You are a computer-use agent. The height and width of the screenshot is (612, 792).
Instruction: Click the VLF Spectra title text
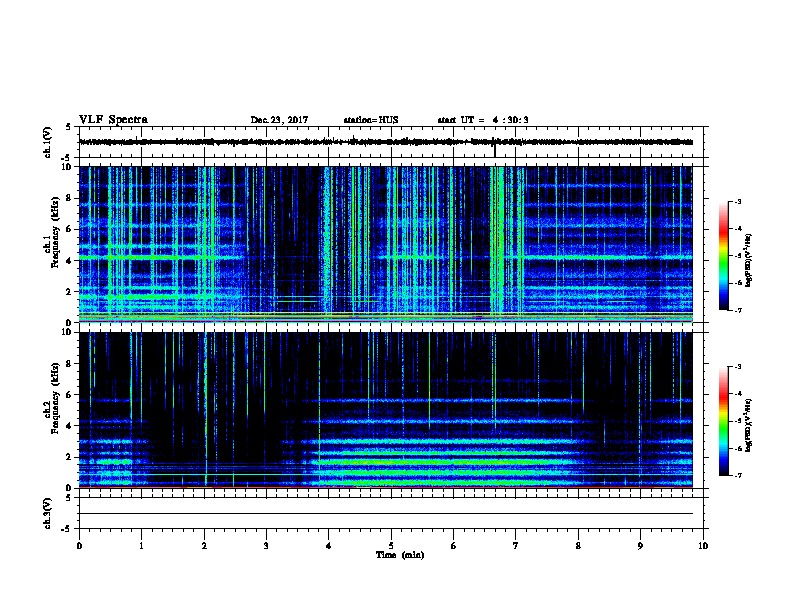click(113, 120)
